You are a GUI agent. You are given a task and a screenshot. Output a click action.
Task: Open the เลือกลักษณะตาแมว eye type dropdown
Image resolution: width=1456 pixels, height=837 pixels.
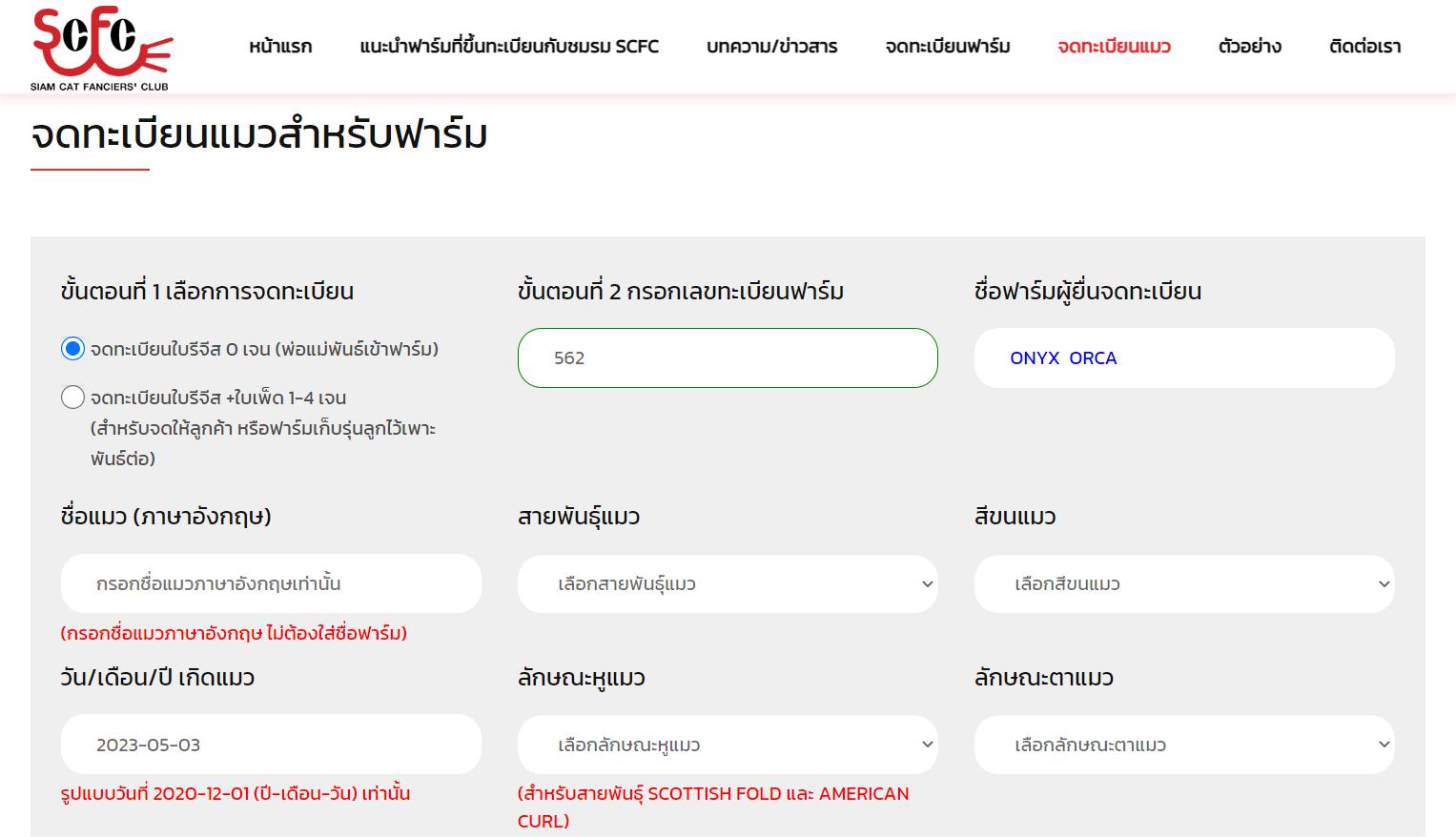(x=1183, y=745)
